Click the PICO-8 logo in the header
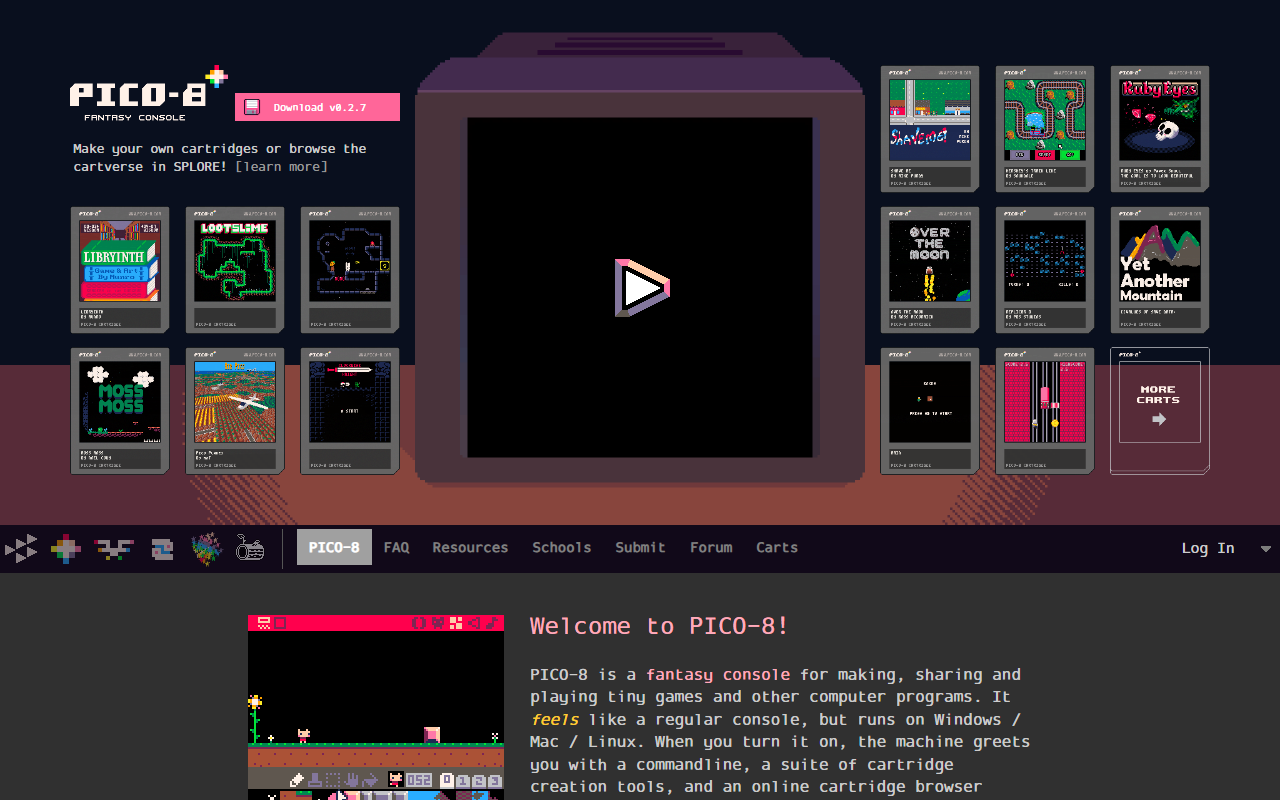Screen dimensions: 1280x800 pyautogui.click(x=148, y=92)
